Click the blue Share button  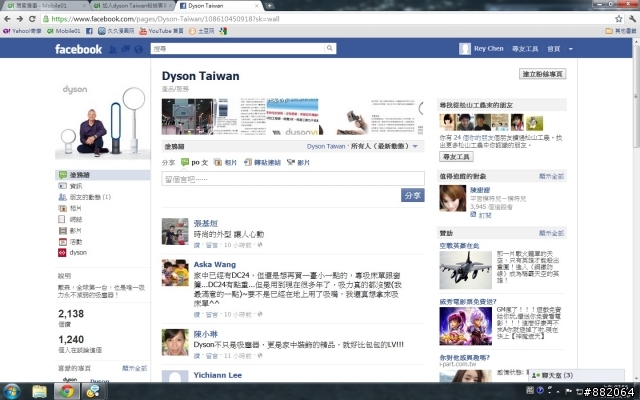[412, 195]
